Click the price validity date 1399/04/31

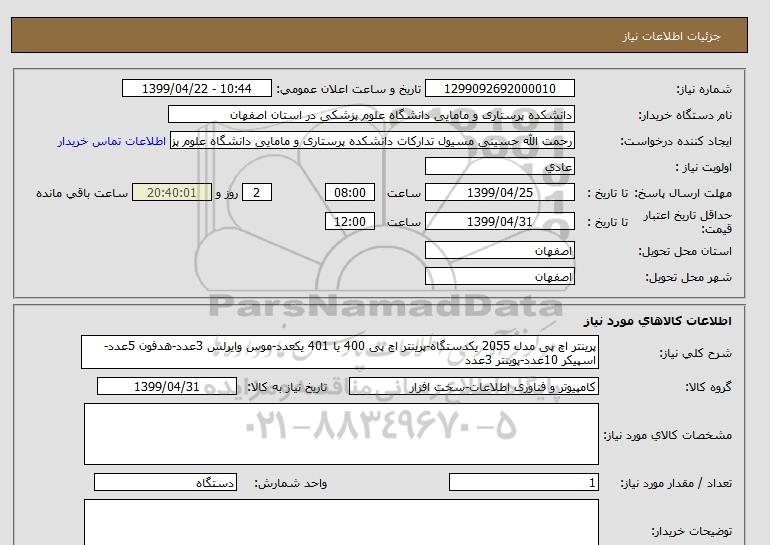(x=499, y=221)
